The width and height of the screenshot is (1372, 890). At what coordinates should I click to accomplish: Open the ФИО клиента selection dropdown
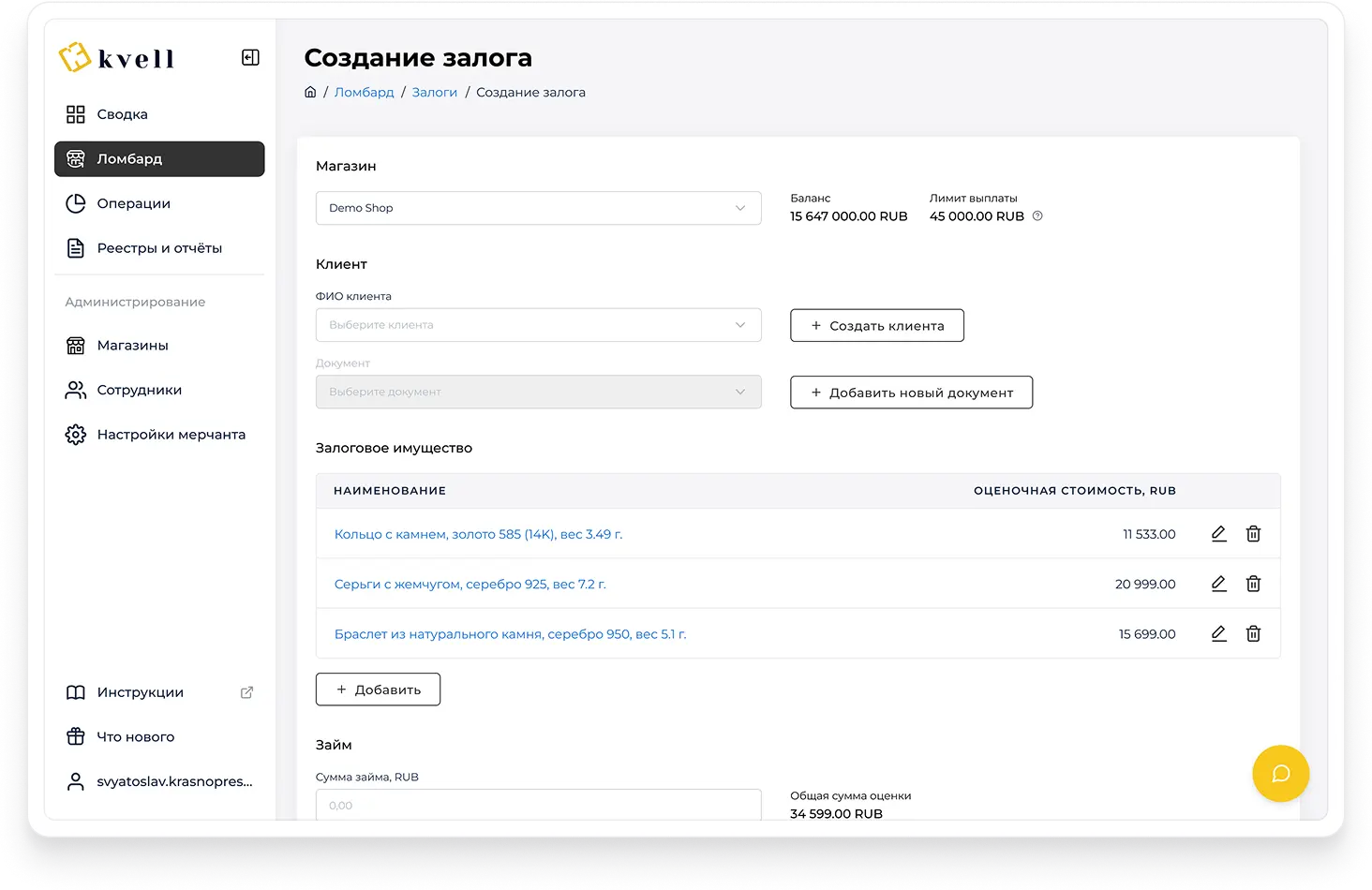538,325
